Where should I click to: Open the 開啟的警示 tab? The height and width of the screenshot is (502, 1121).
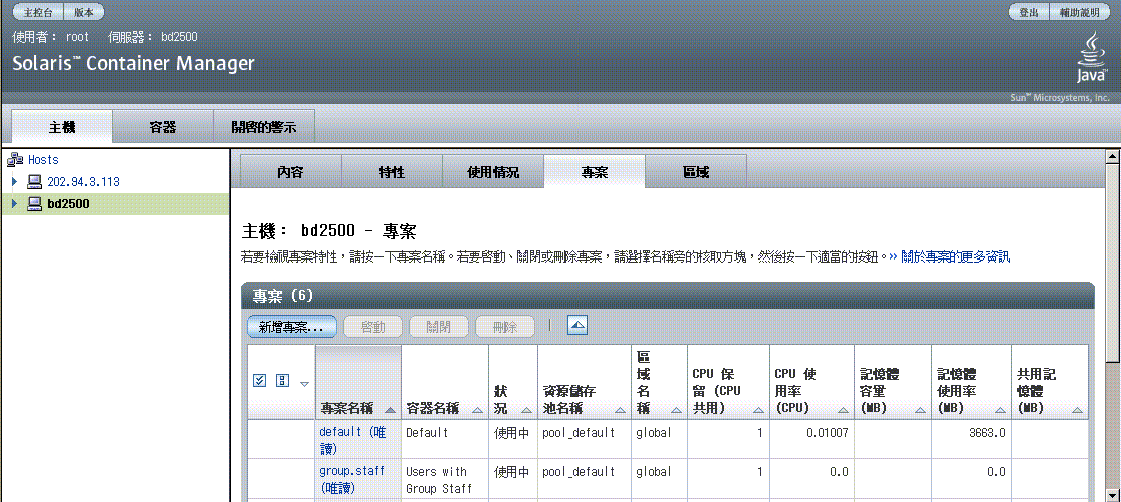click(264, 127)
